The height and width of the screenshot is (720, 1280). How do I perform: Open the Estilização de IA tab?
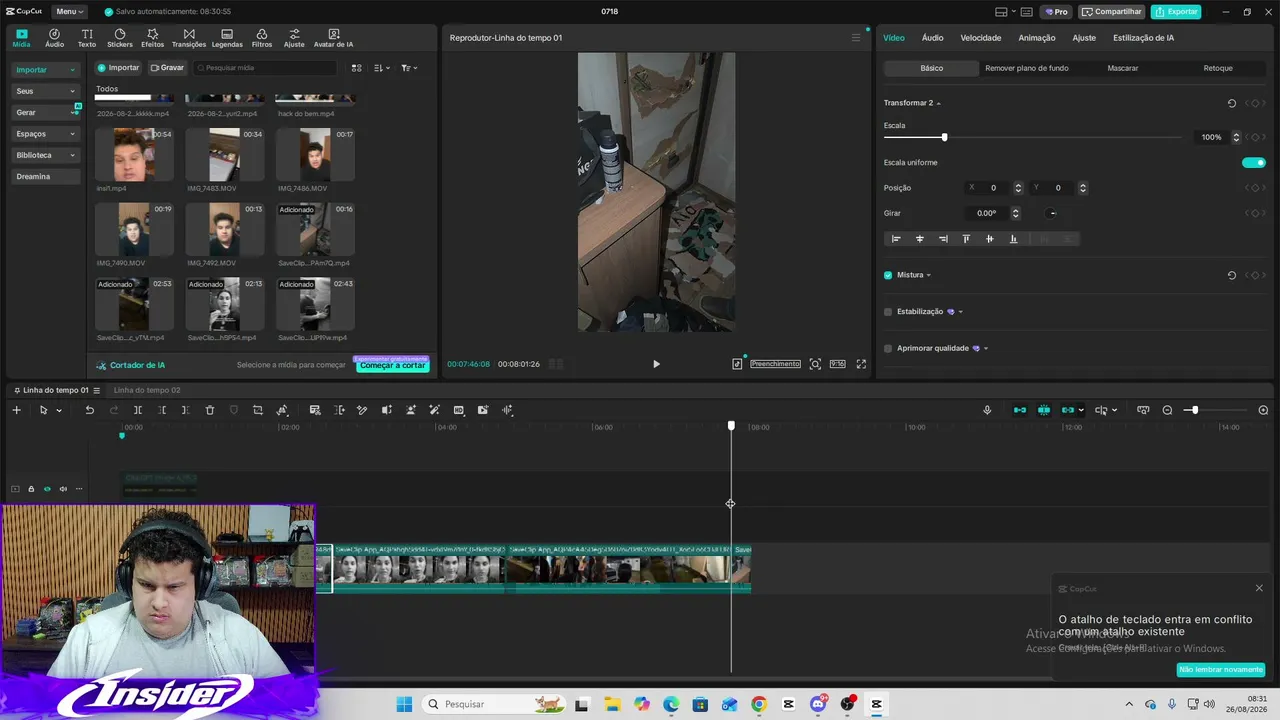[x=1143, y=38]
